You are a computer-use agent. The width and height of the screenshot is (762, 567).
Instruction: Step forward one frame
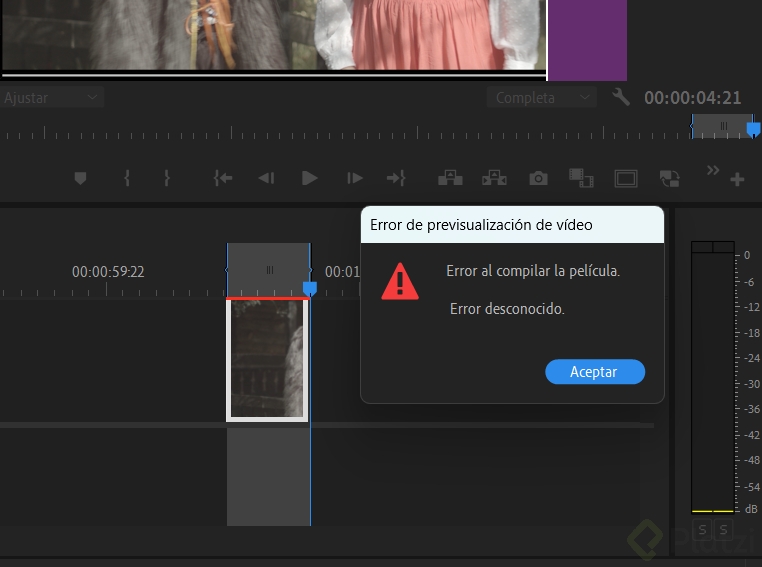(354, 178)
